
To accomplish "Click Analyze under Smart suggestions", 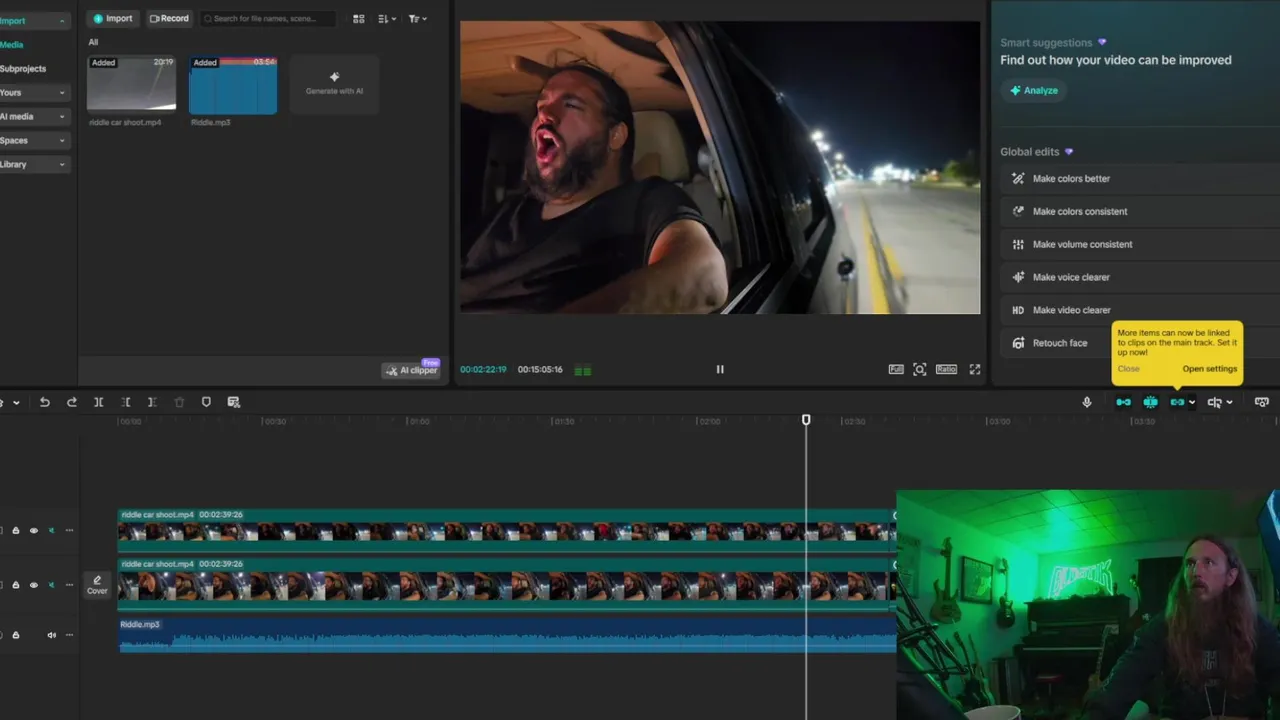I will (x=1033, y=90).
